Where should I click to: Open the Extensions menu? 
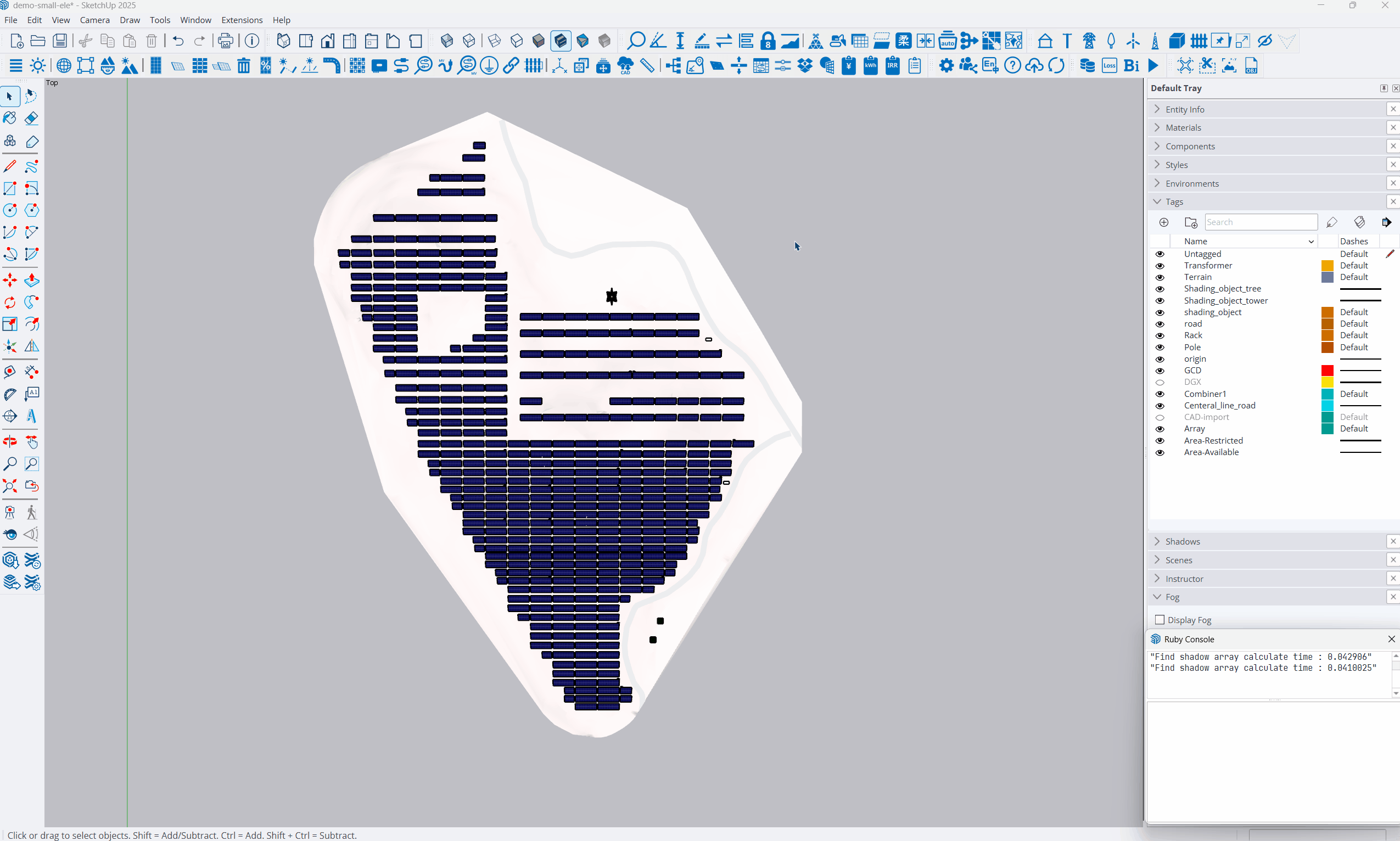(242, 20)
